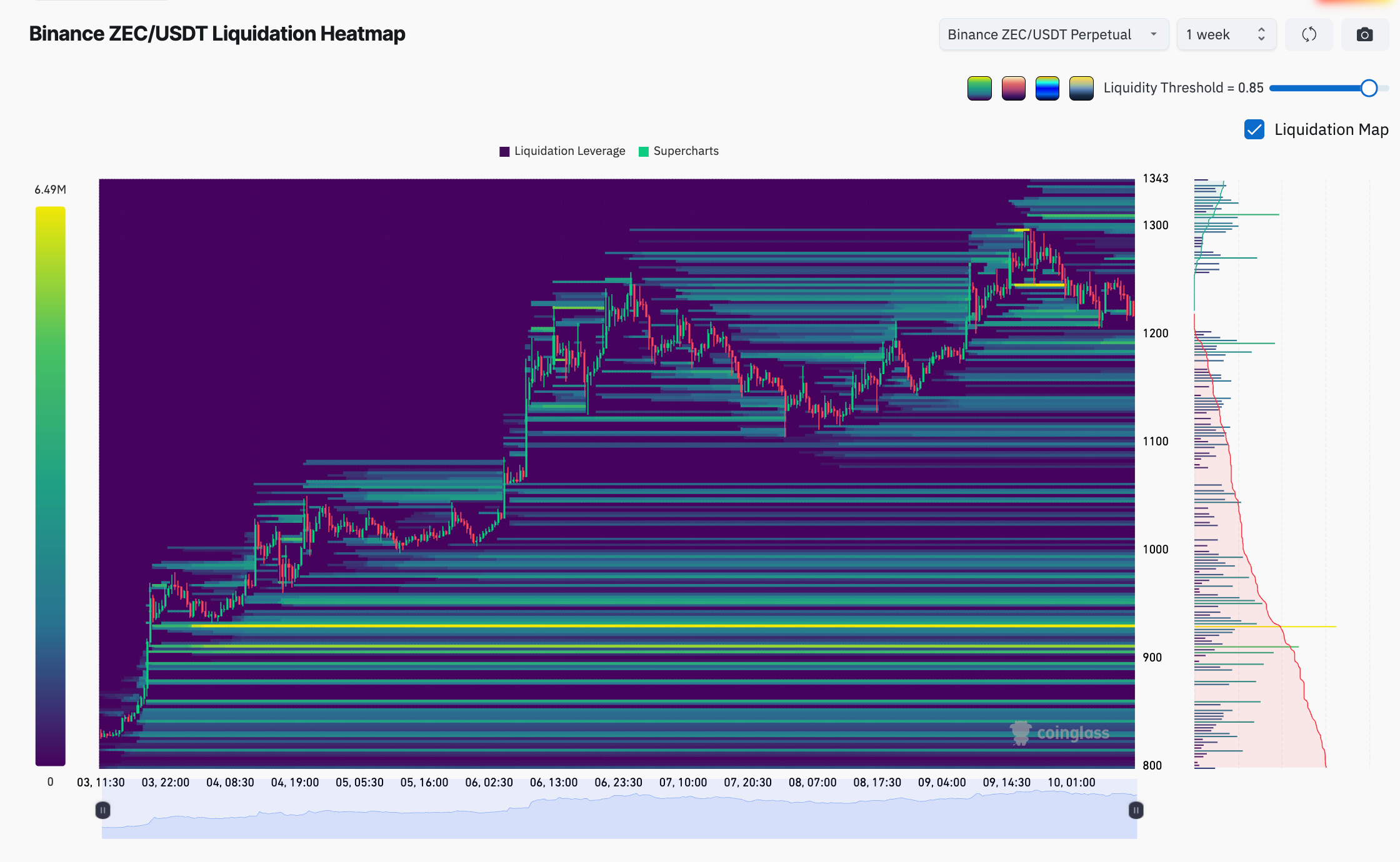Click the Liquidity Threshold = 0.85 label
This screenshot has width=1400, height=862.
point(1183,88)
